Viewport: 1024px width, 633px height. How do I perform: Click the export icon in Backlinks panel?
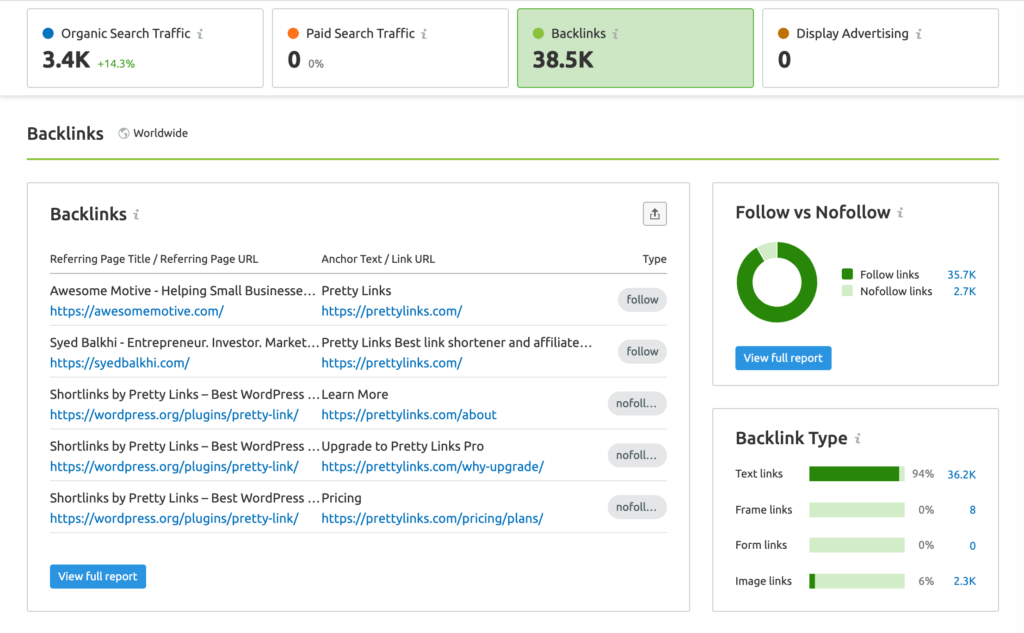pyautogui.click(x=655, y=213)
